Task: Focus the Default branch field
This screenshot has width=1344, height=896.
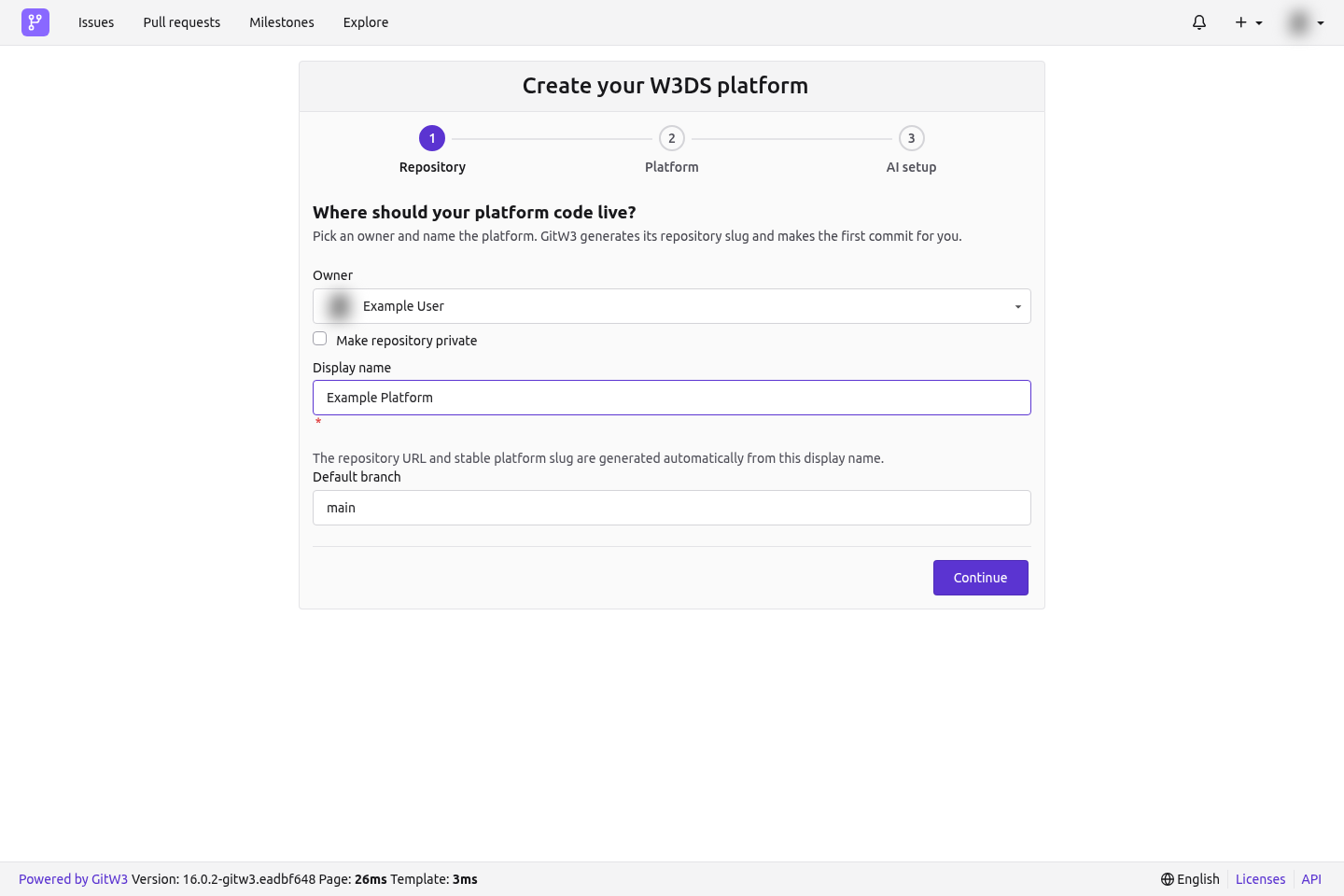Action: click(672, 508)
